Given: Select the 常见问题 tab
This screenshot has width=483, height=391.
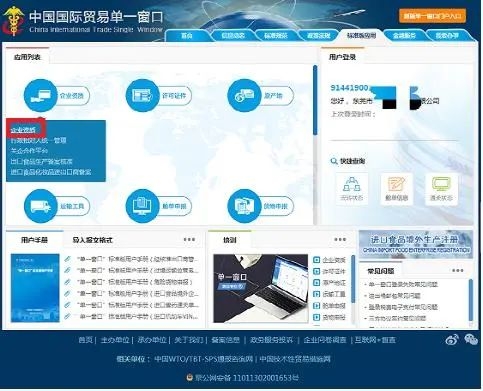Looking at the screenshot, I should click(380, 271).
